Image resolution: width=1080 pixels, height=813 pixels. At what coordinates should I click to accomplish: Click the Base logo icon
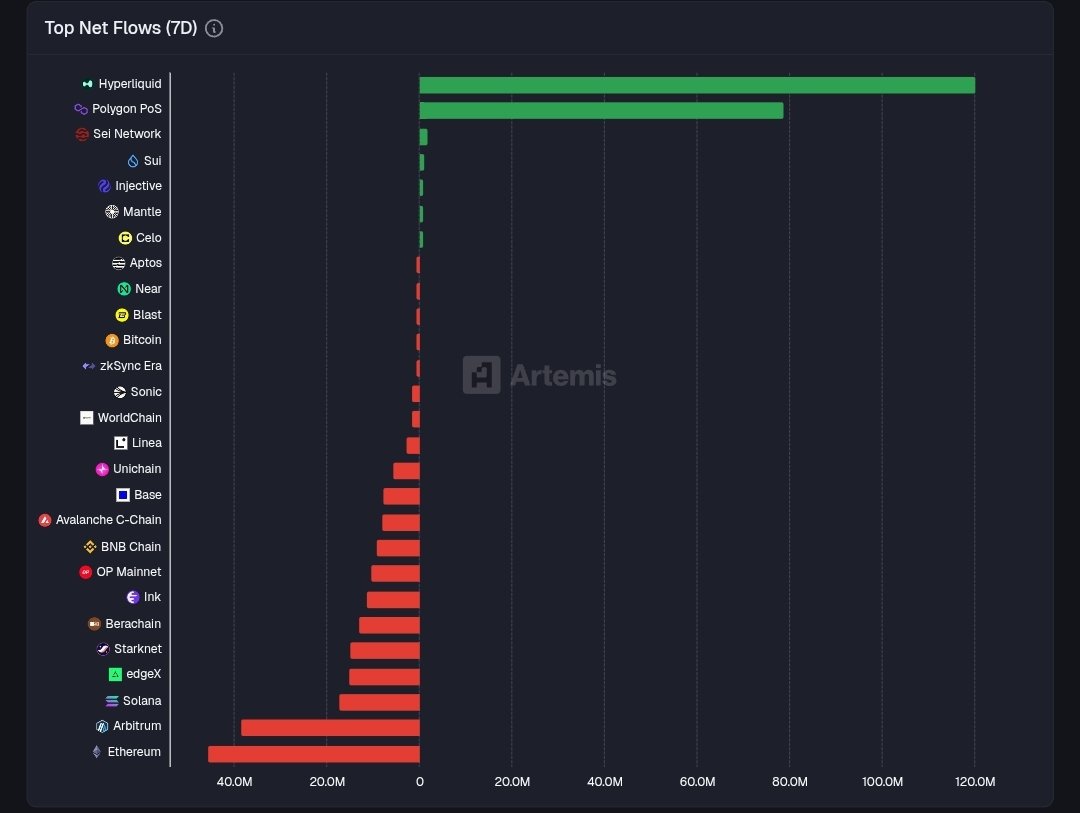pos(123,495)
